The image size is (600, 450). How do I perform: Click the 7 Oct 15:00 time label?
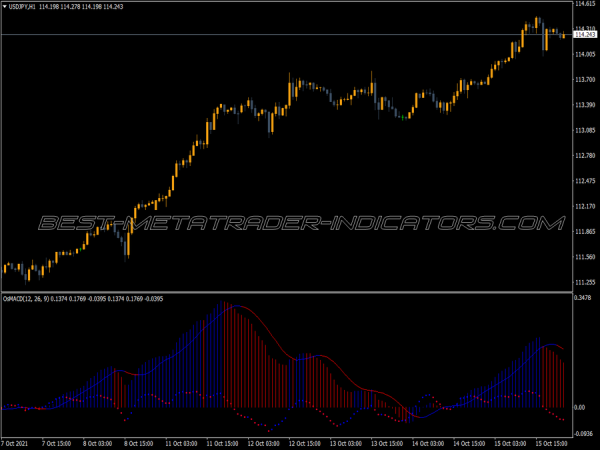tap(56, 443)
